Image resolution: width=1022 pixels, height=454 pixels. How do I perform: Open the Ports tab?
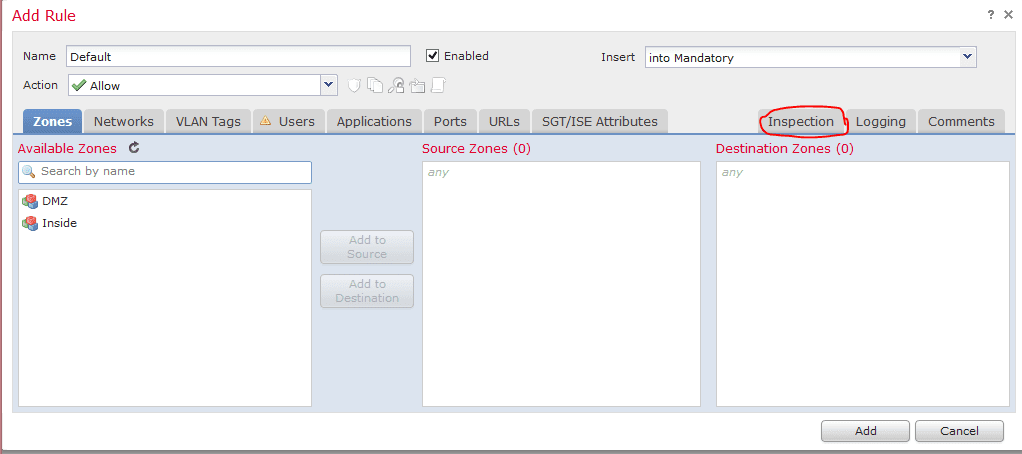450,121
